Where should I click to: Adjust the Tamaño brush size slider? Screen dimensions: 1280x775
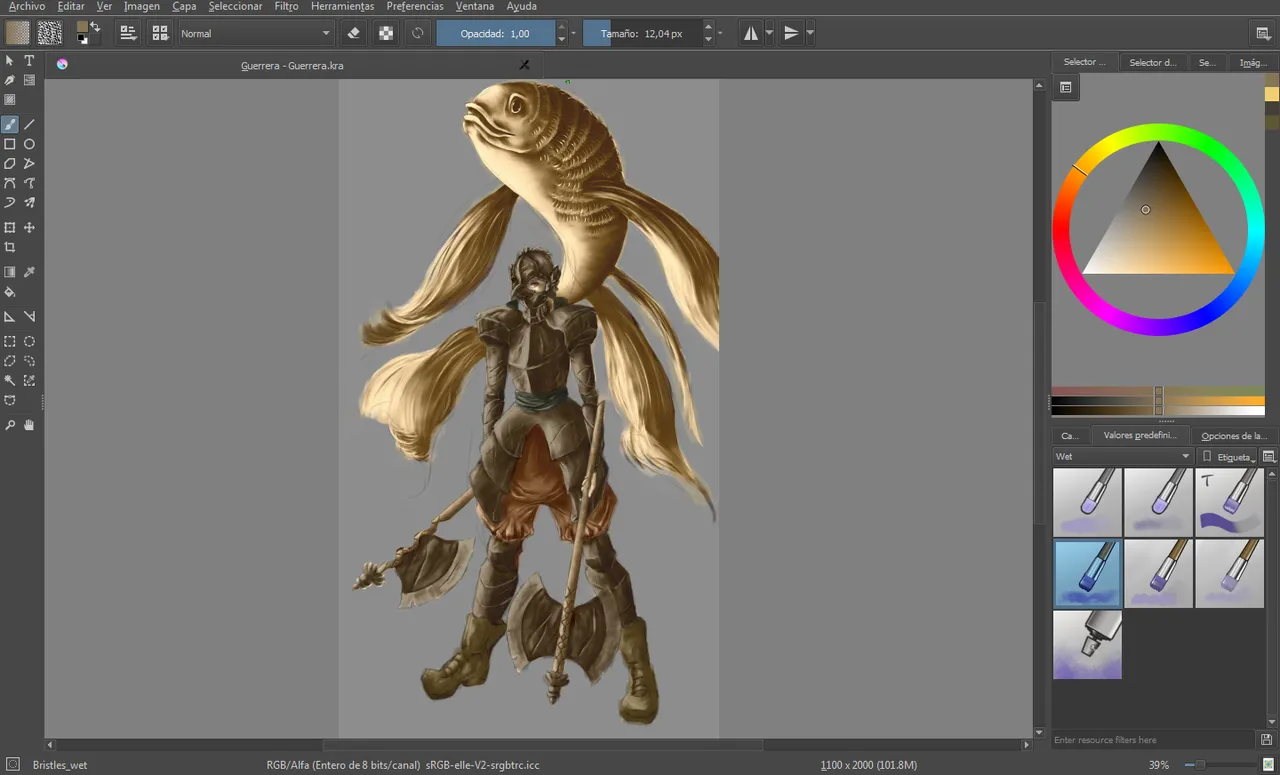pyautogui.click(x=642, y=33)
